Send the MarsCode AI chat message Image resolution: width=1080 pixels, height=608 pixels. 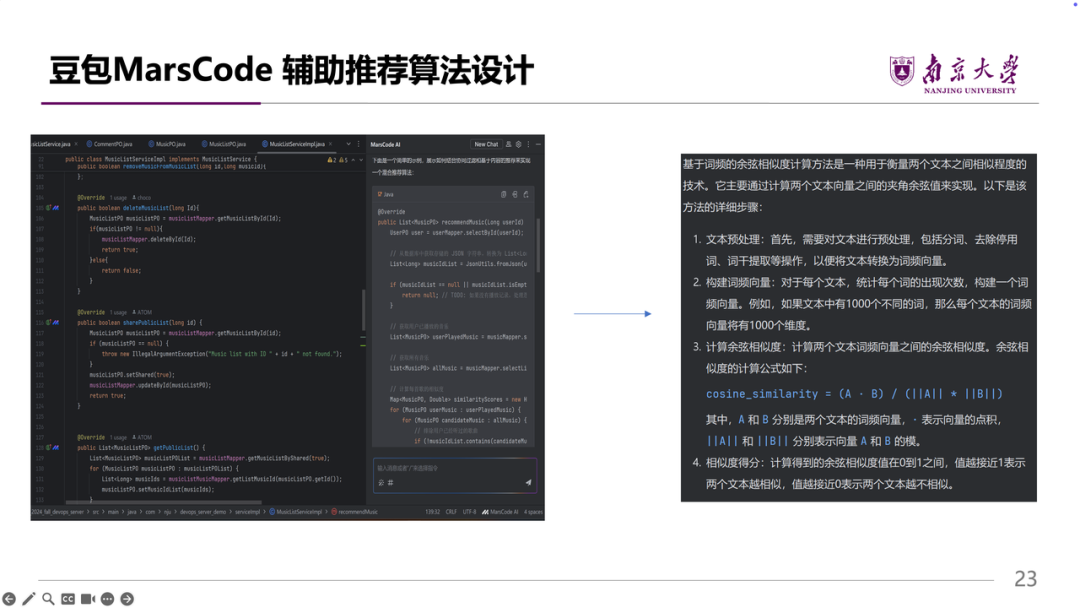[528, 483]
